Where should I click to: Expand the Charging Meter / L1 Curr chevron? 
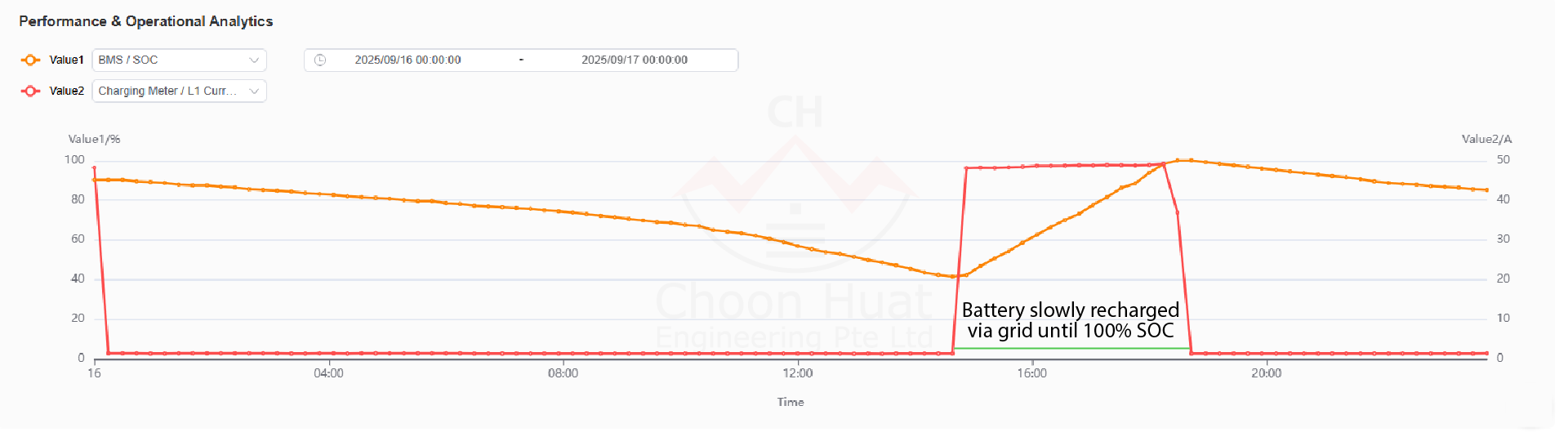[254, 91]
